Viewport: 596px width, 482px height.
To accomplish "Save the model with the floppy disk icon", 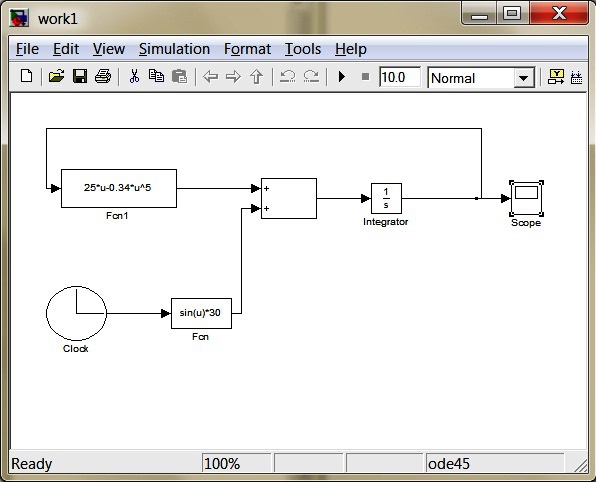I will [x=80, y=76].
